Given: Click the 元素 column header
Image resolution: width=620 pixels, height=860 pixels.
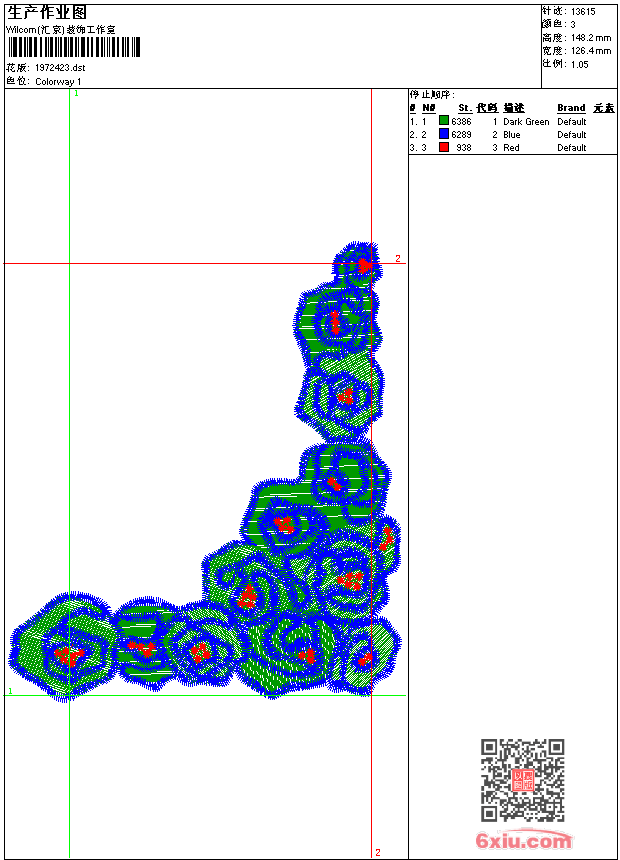Looking at the screenshot, I should click(604, 108).
